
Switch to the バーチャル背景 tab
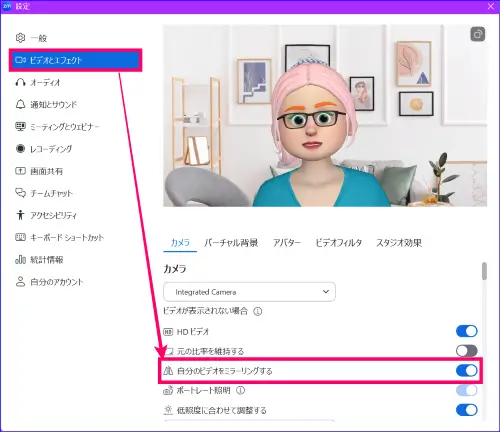click(231, 243)
